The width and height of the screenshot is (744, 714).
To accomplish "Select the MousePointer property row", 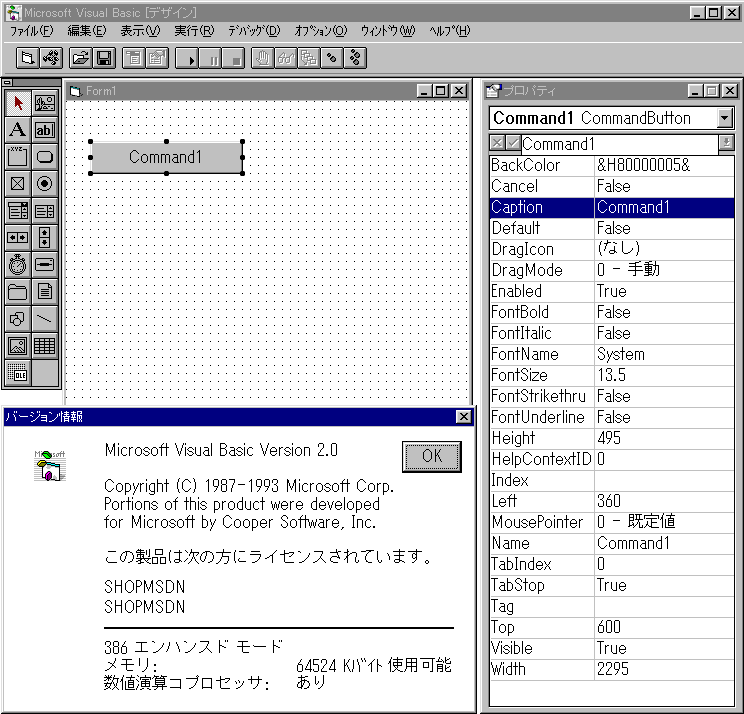I will click(612, 522).
